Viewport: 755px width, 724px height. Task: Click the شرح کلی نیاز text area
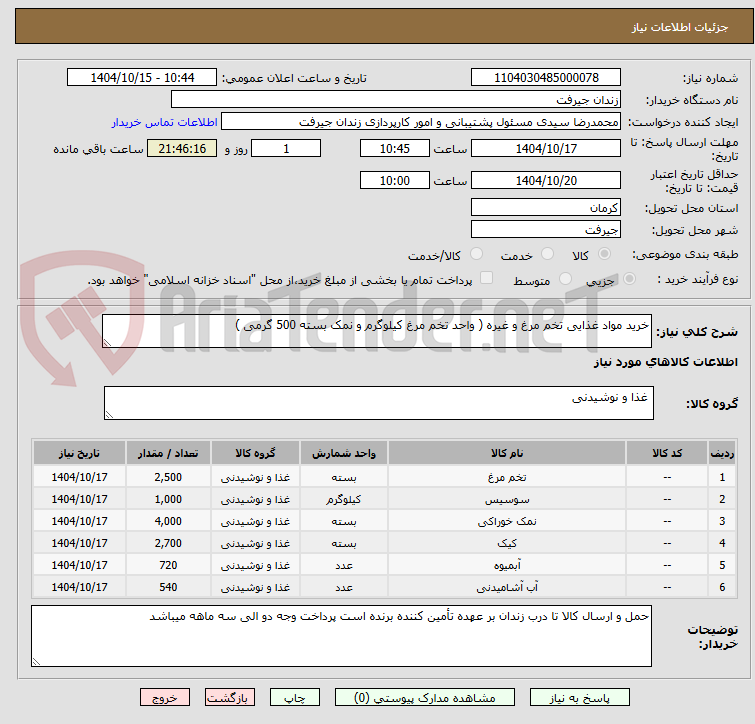tap(377, 331)
